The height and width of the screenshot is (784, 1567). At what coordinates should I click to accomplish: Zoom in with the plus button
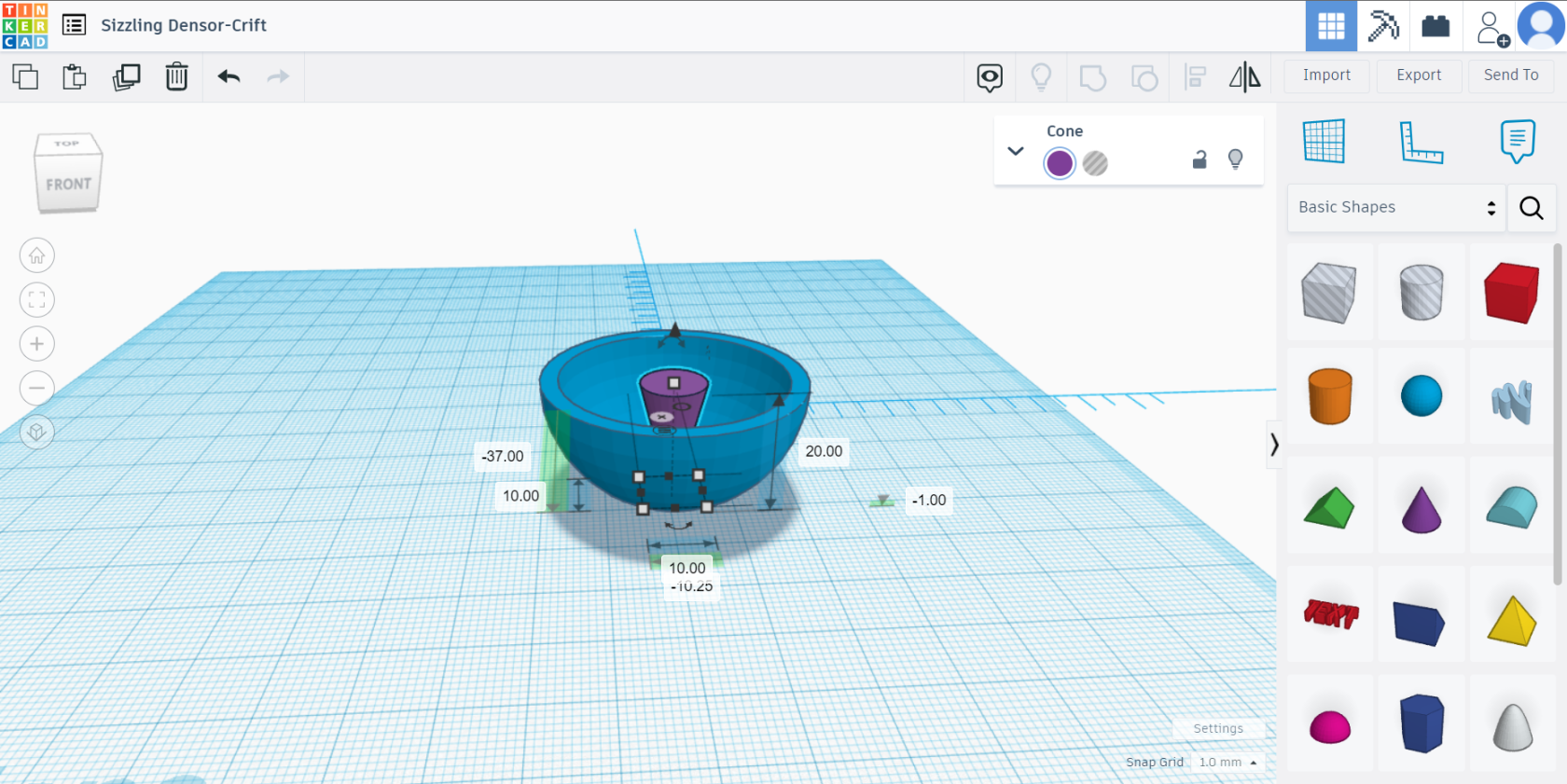[37, 344]
